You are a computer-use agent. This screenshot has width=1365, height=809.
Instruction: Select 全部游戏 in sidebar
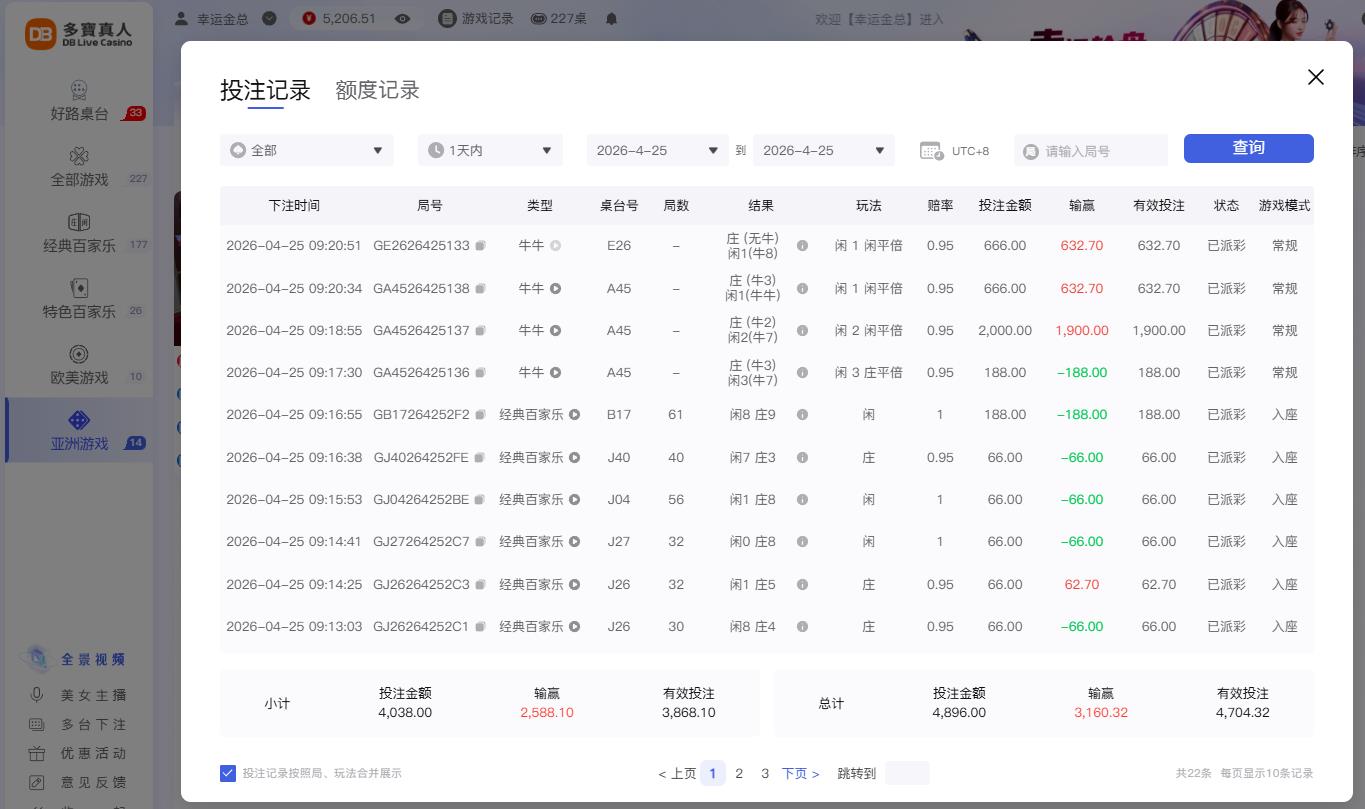(79, 167)
